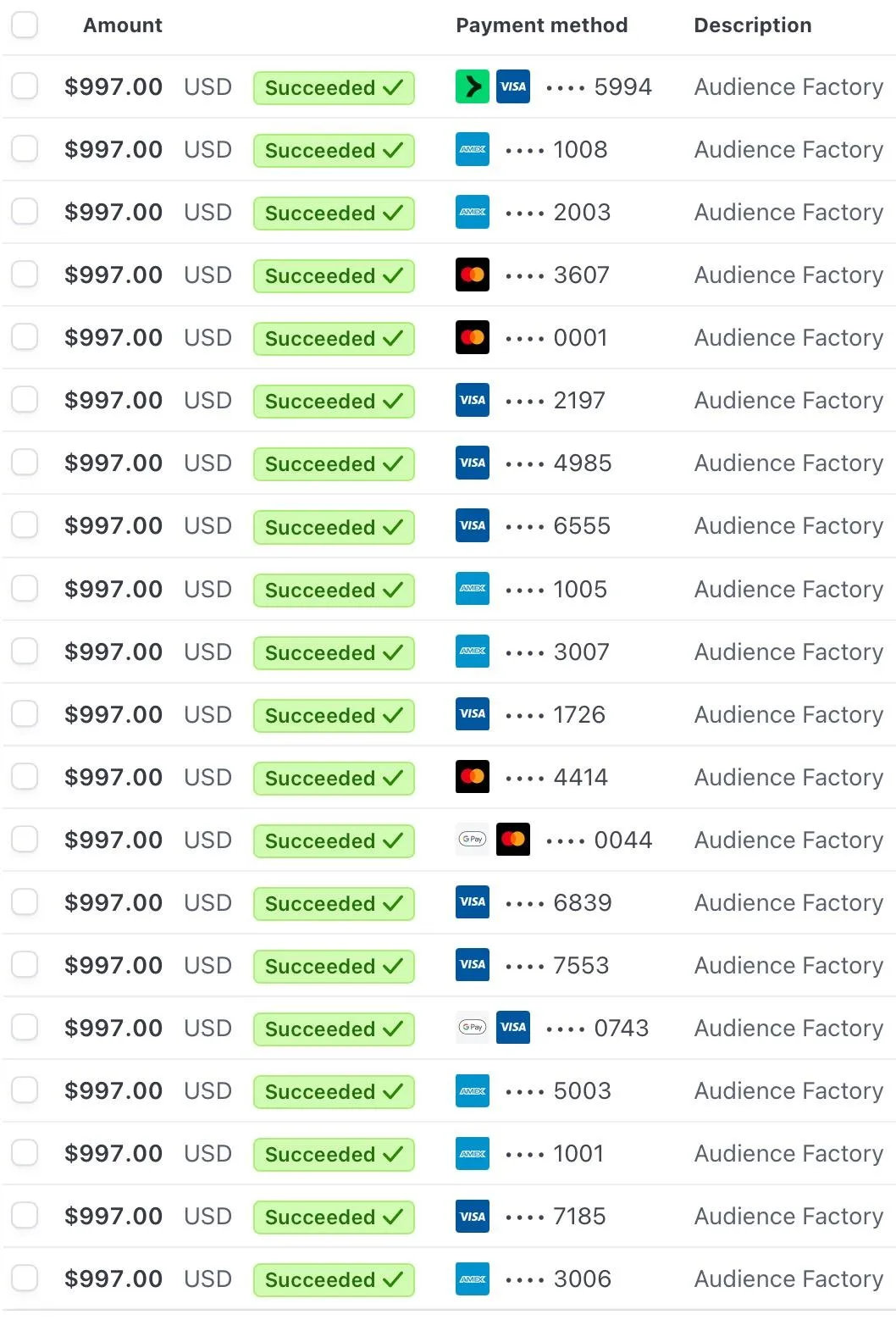Screen dimensions: 896x1320
Task: Click the green Link icon beside card 5994
Action: 472,86
